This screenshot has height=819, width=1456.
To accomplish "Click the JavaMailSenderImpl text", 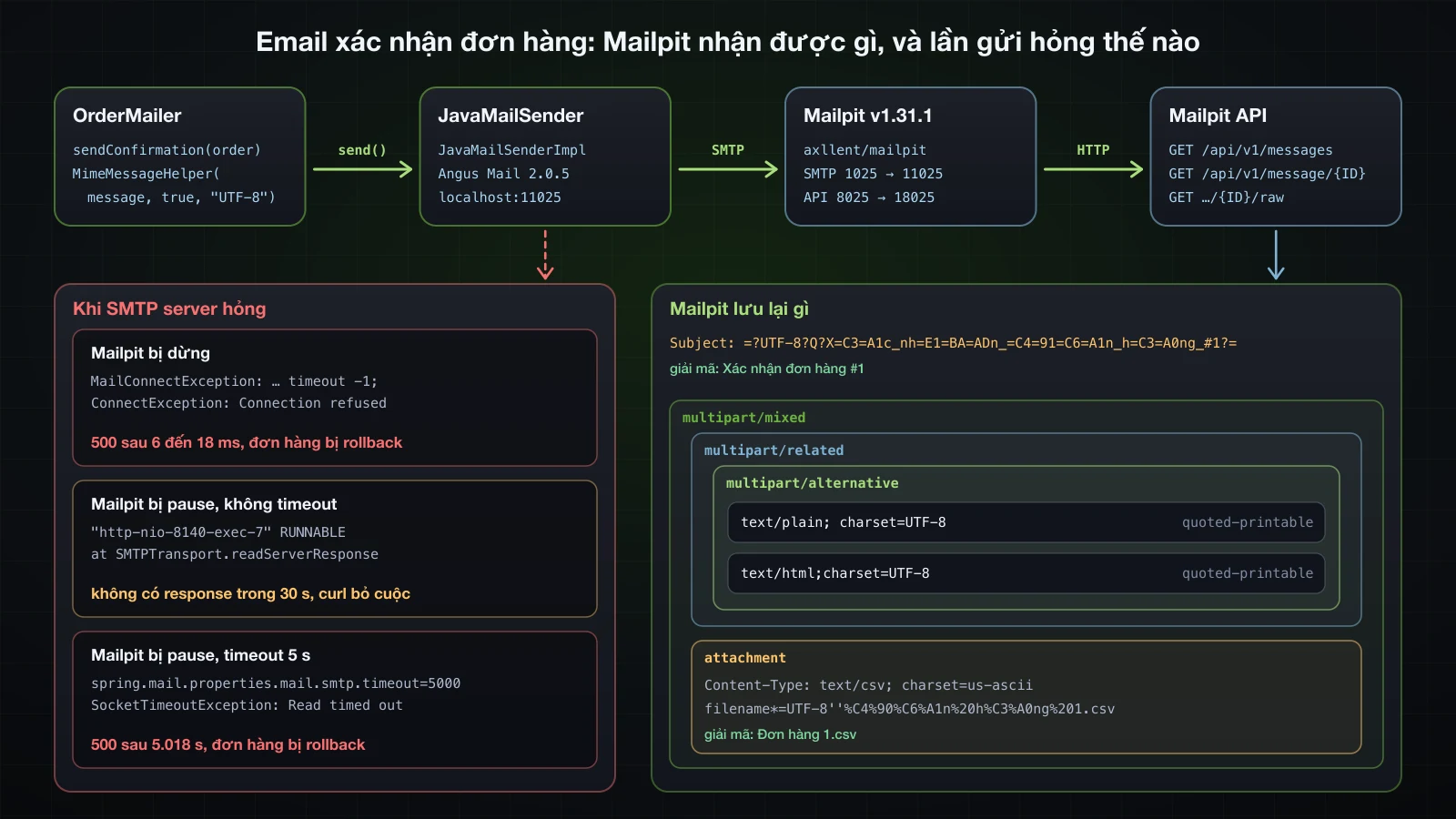I will [x=512, y=150].
